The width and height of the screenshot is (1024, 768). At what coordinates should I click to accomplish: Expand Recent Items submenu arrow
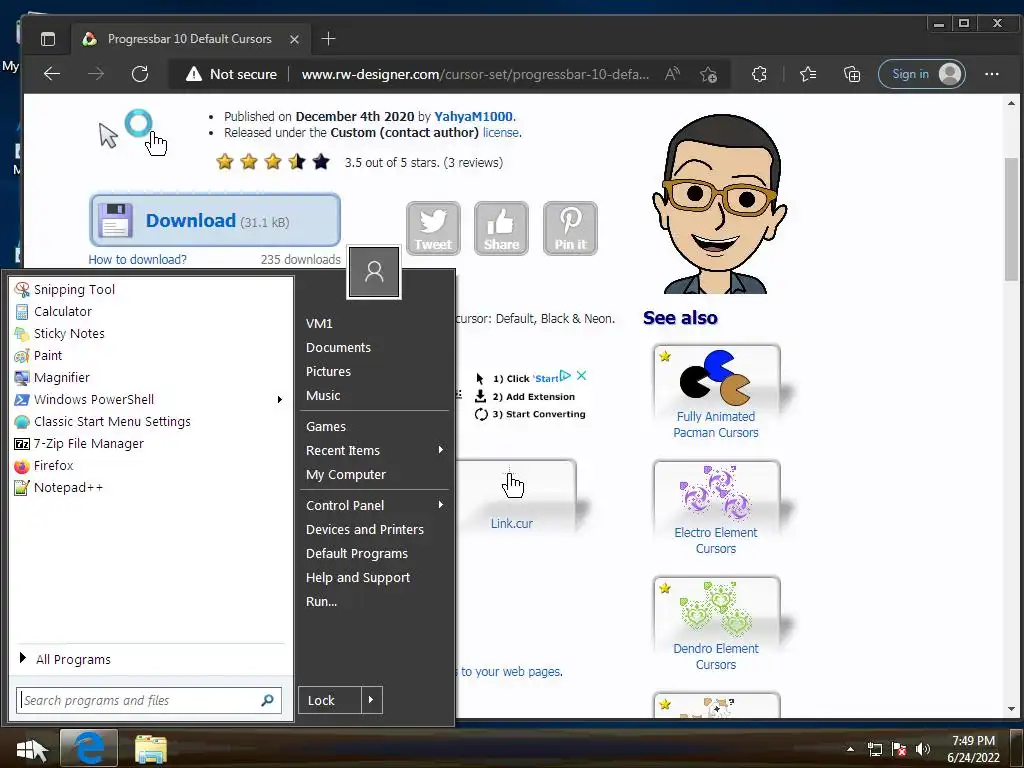pyautogui.click(x=441, y=449)
